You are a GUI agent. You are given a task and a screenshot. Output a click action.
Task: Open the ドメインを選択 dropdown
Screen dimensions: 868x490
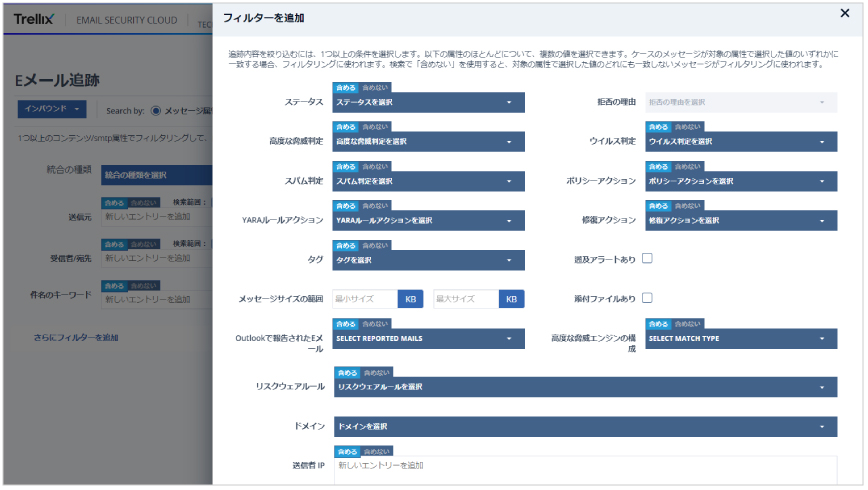[x=585, y=426]
